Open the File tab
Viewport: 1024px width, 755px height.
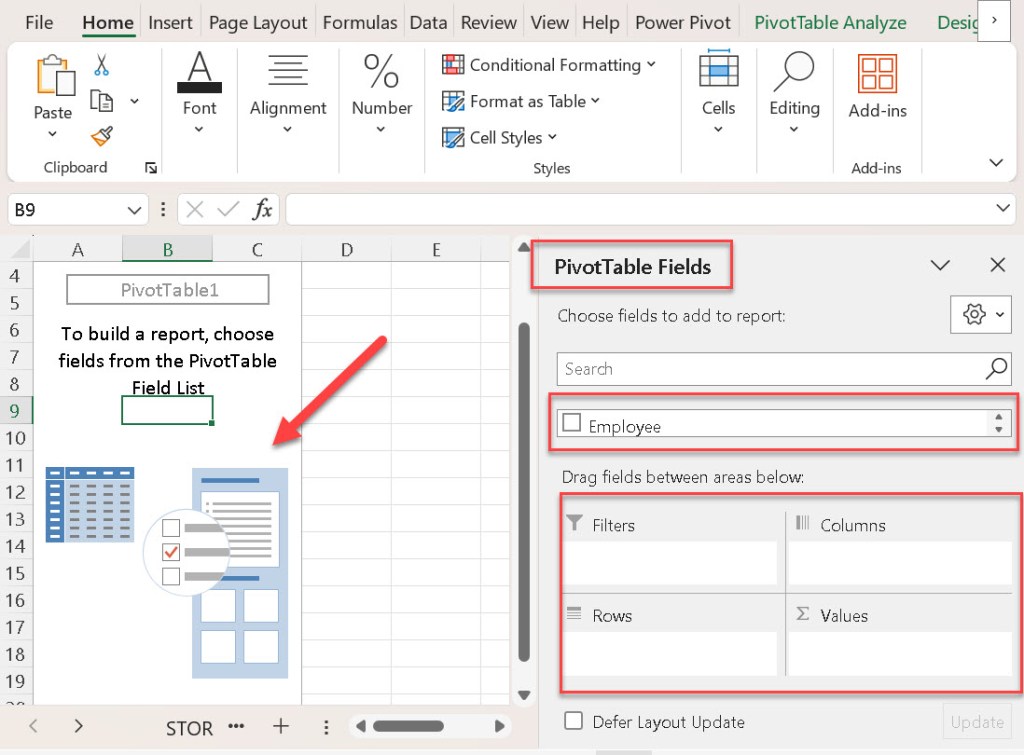[39, 23]
